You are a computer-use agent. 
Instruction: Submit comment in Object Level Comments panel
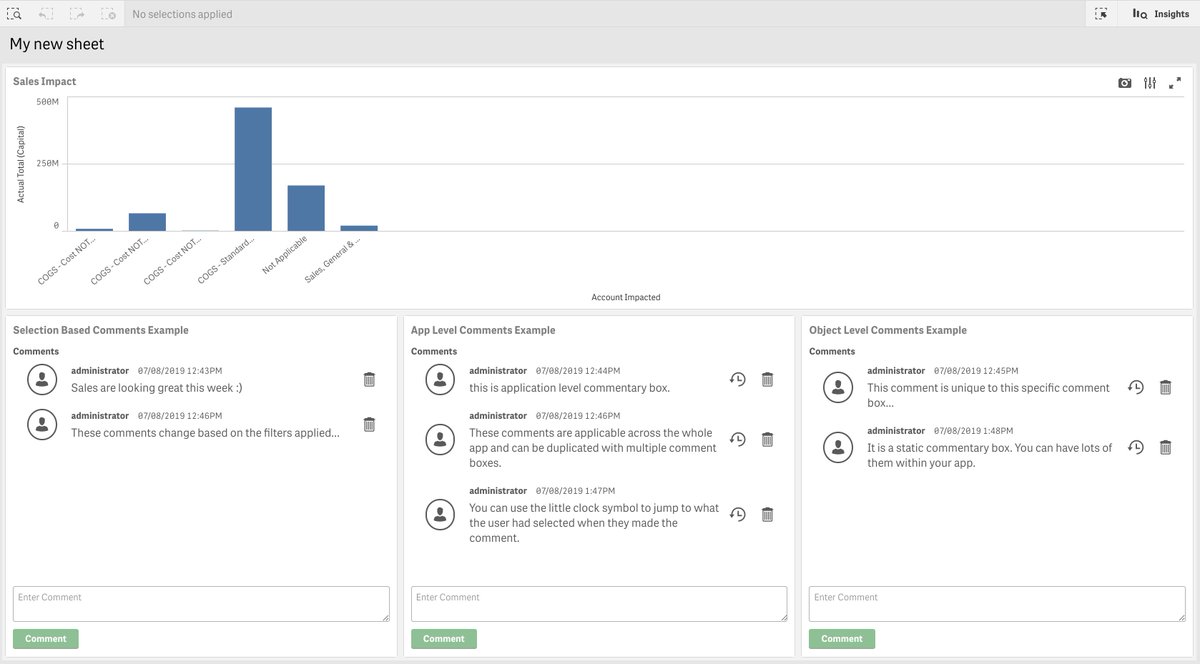[842, 639]
